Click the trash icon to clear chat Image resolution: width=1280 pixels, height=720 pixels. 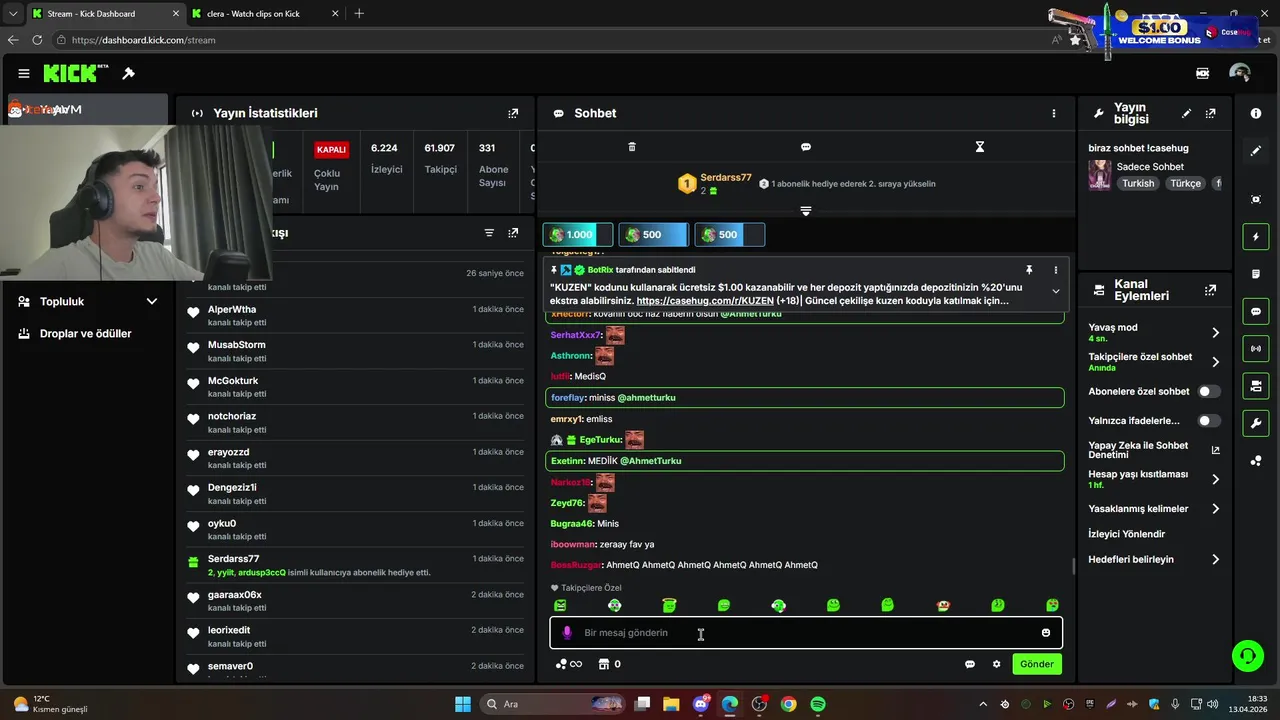pyautogui.click(x=632, y=147)
